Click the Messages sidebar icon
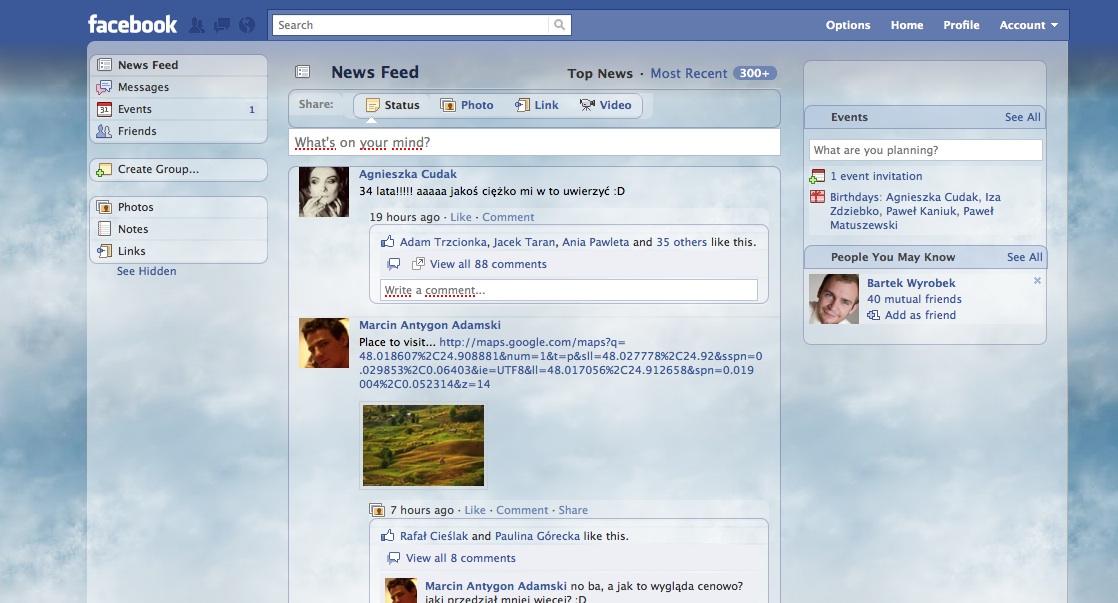Viewport: 1118px width, 603px height. 104,87
